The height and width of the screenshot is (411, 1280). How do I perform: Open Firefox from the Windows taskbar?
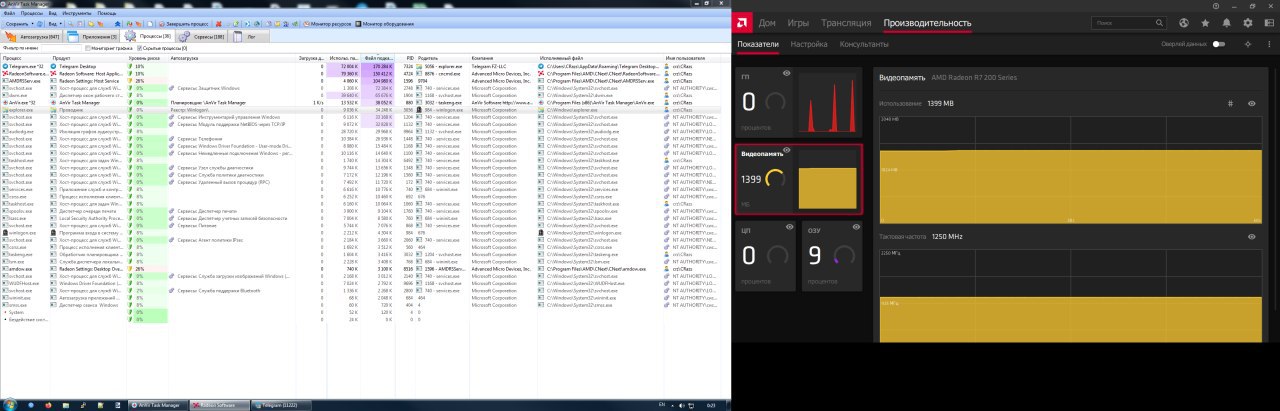point(48,405)
